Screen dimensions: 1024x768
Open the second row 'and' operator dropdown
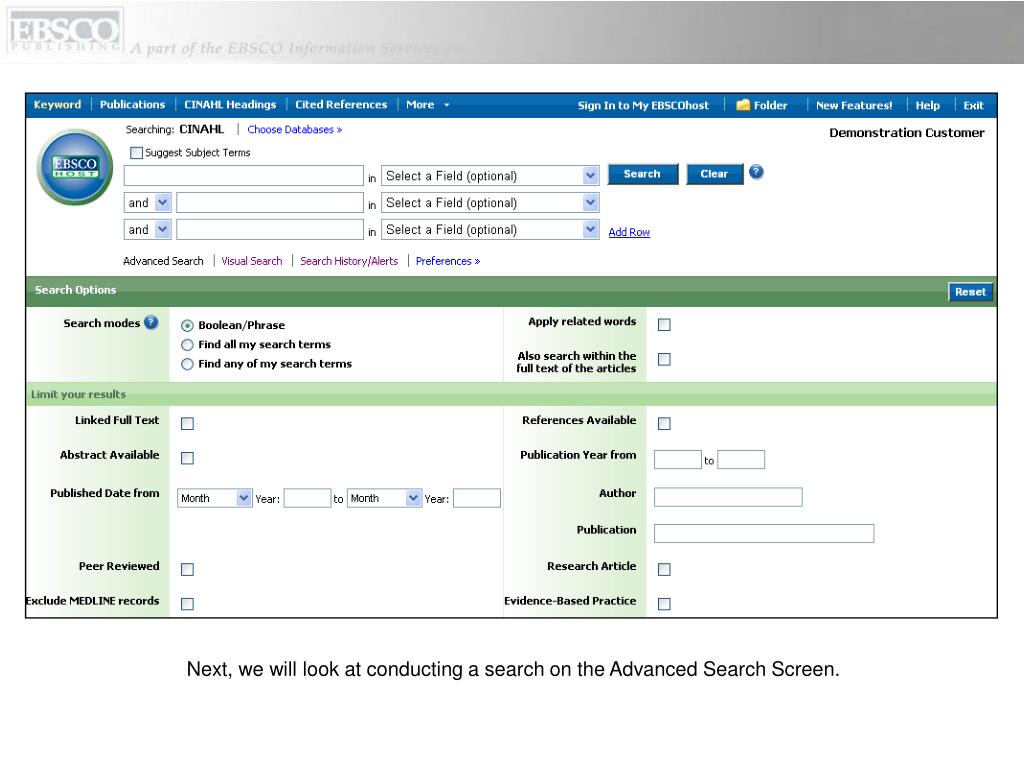(x=148, y=202)
